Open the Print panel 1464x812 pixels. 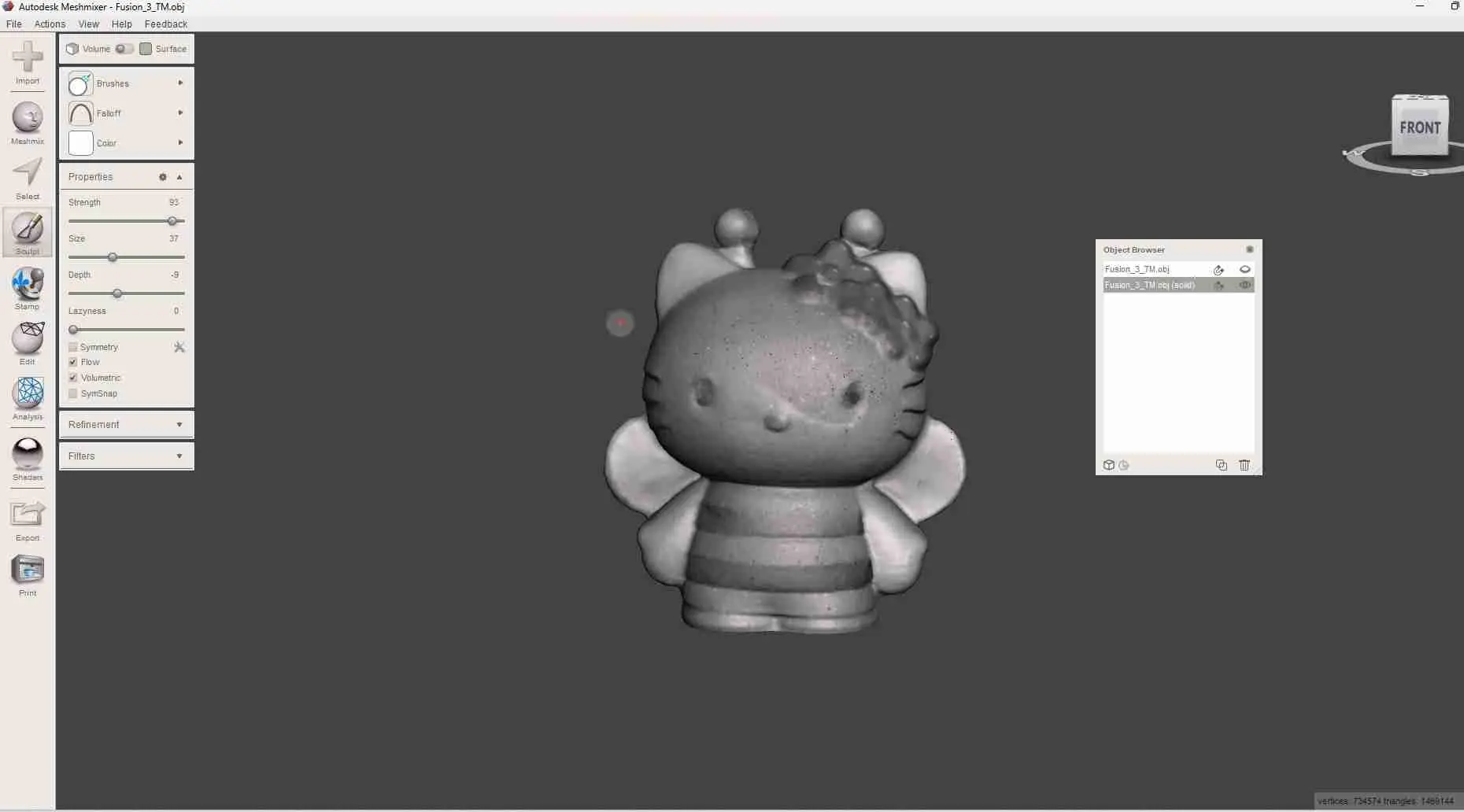[28, 574]
